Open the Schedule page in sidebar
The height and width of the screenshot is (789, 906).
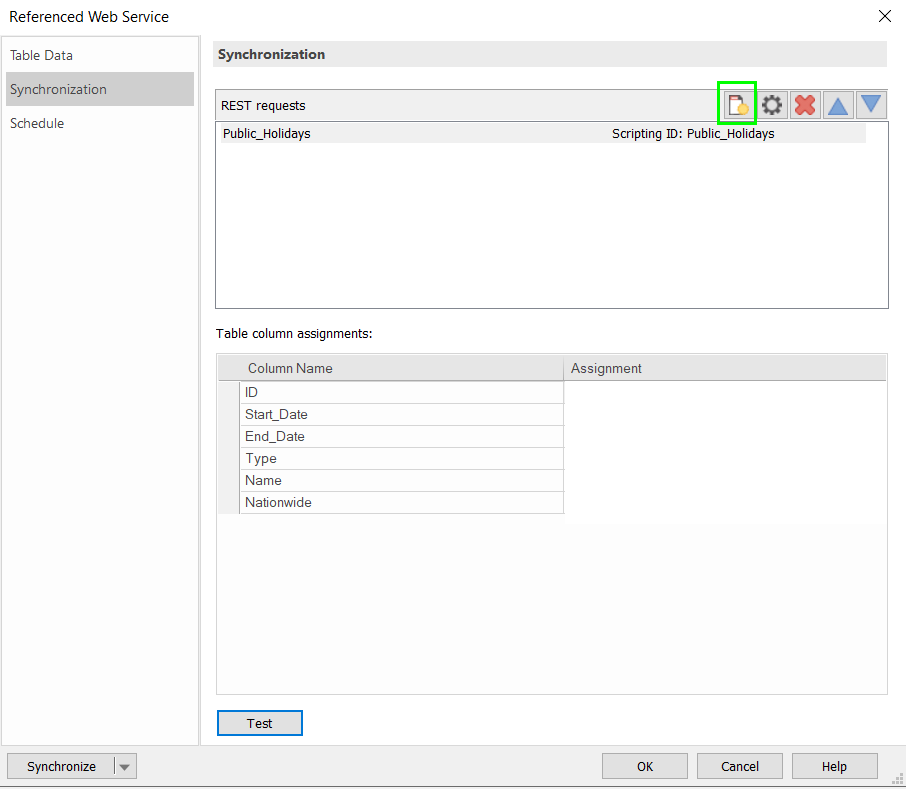pyautogui.click(x=37, y=123)
